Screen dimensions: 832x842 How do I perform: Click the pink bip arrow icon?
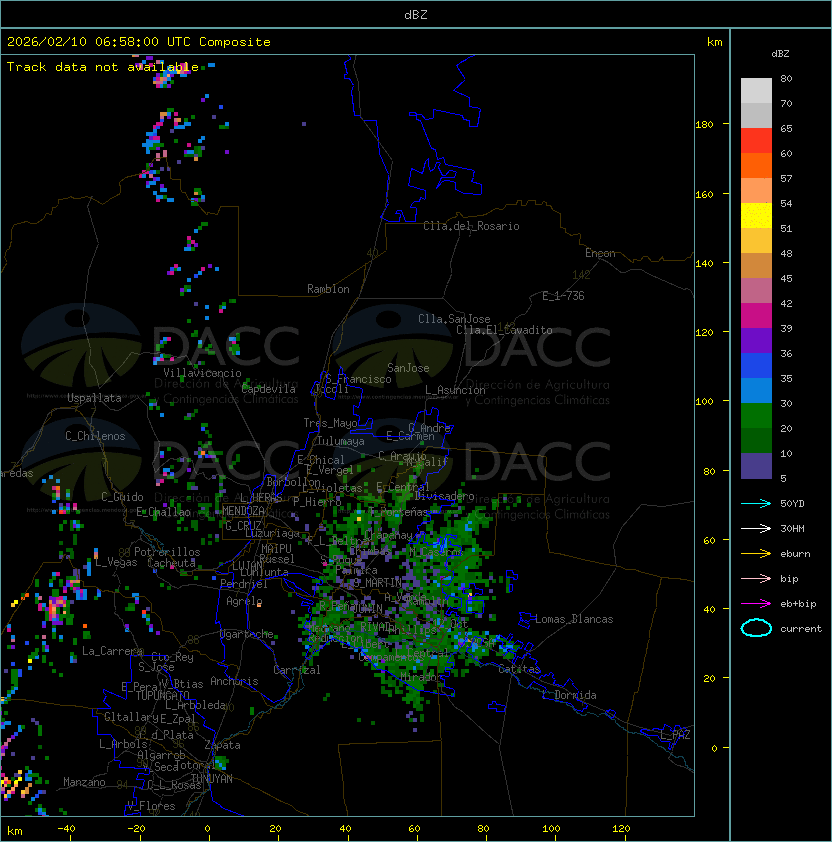click(x=756, y=578)
